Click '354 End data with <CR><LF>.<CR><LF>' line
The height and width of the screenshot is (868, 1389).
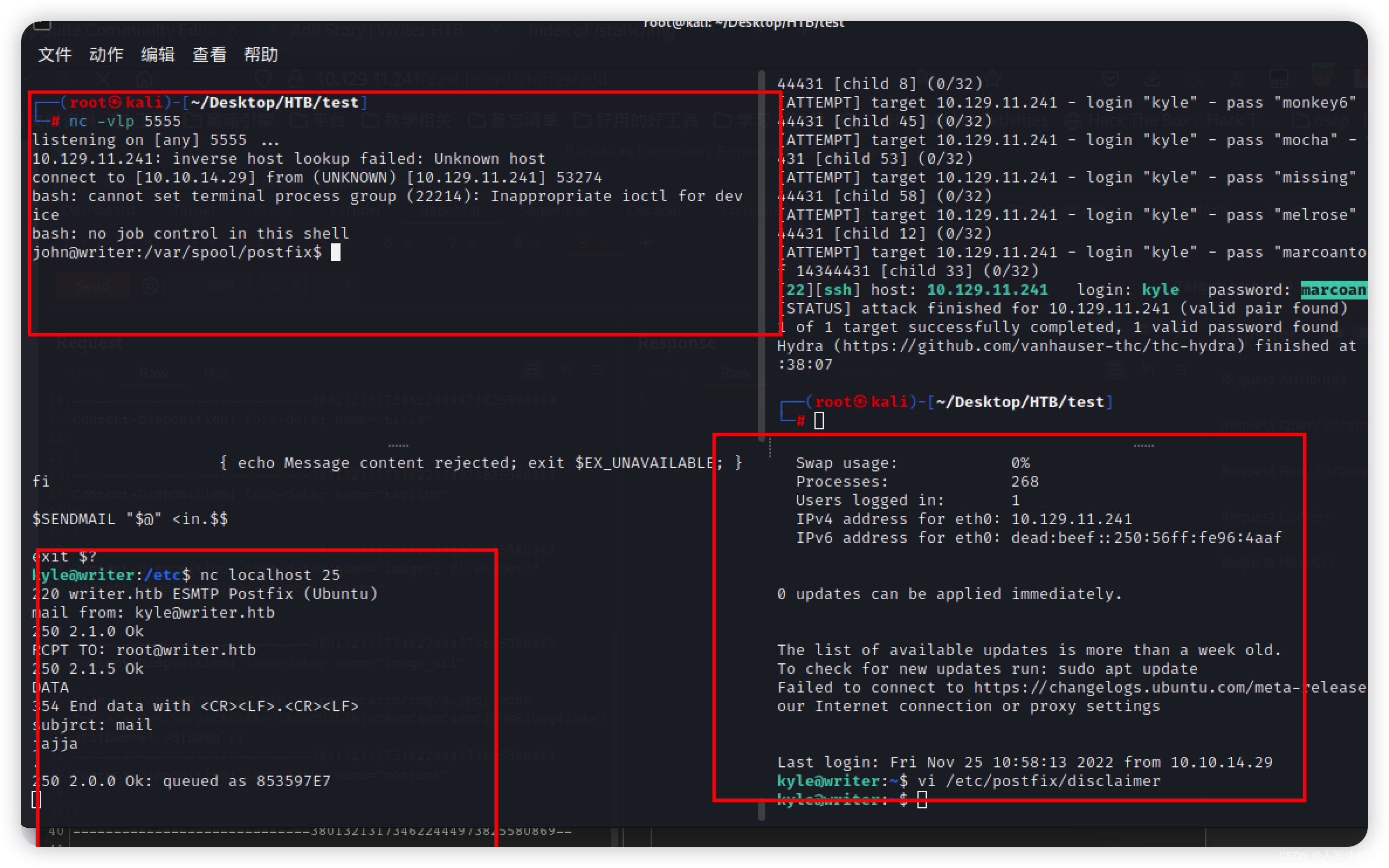pos(195,706)
